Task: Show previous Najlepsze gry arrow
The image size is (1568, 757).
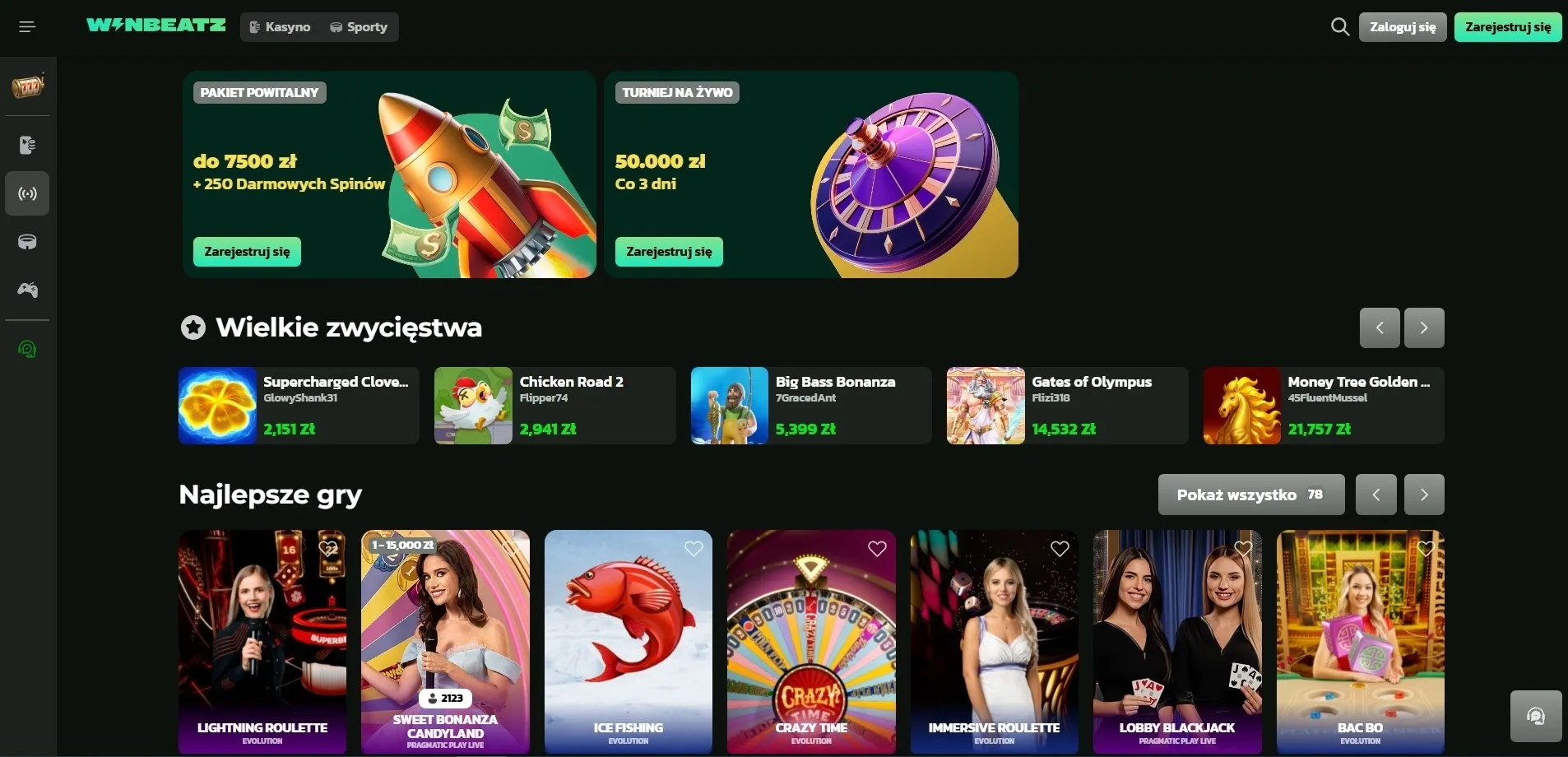Action: (x=1376, y=495)
